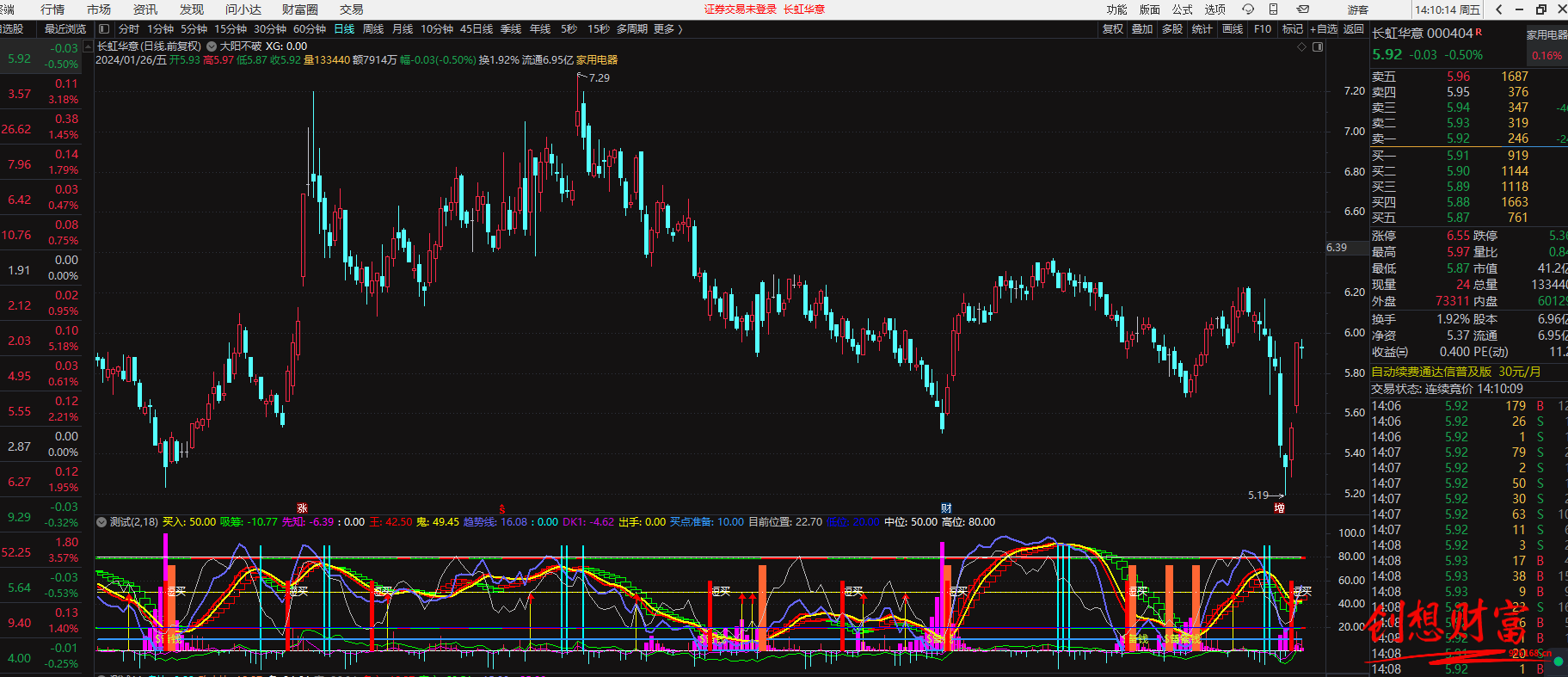Click the red $ marker below the chart

[x=502, y=509]
